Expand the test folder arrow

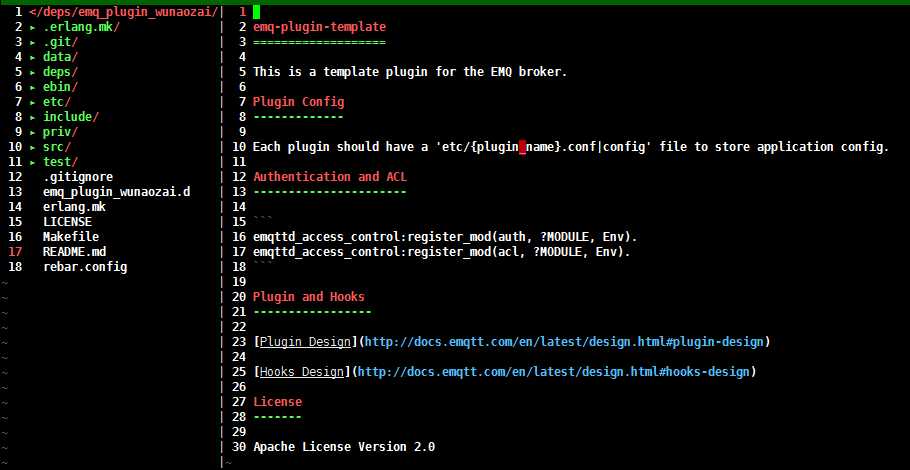click(32, 162)
